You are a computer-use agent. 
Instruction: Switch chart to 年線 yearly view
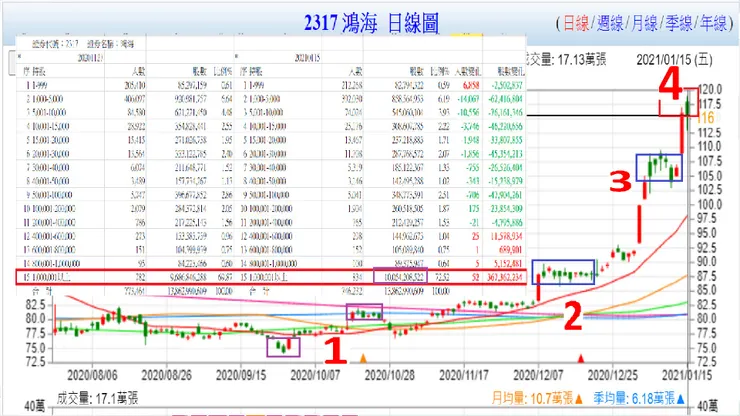point(713,23)
